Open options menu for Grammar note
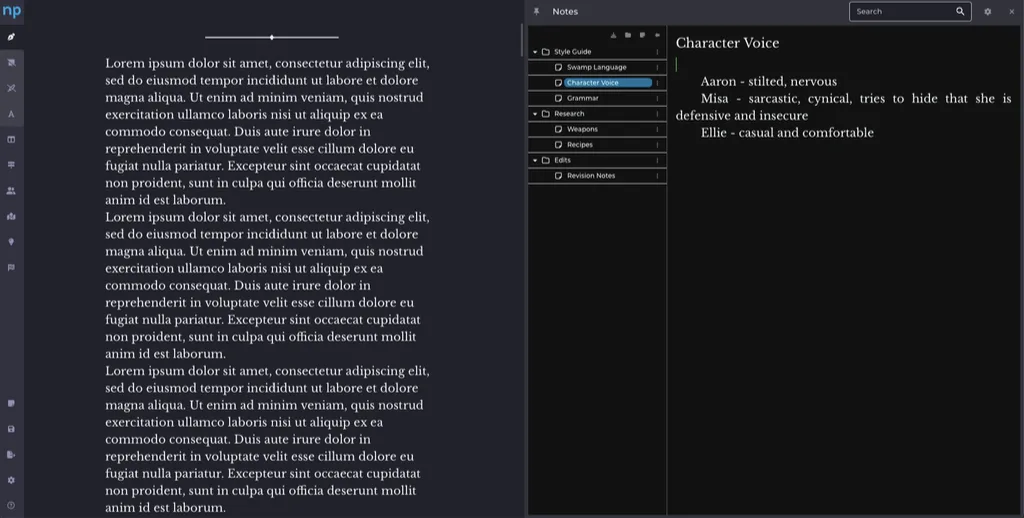 pyautogui.click(x=657, y=98)
